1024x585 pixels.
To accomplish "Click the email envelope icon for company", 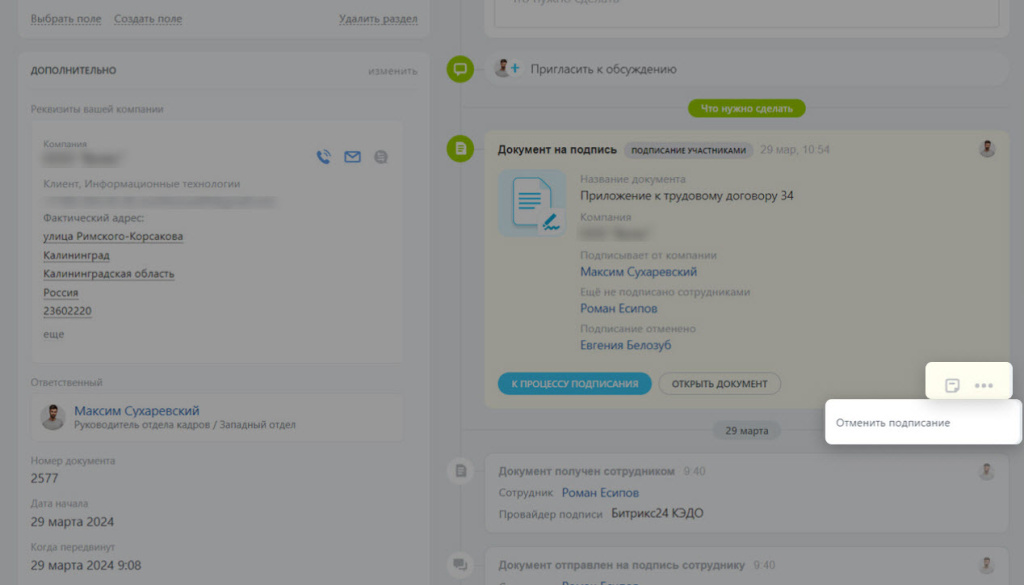I will point(353,157).
